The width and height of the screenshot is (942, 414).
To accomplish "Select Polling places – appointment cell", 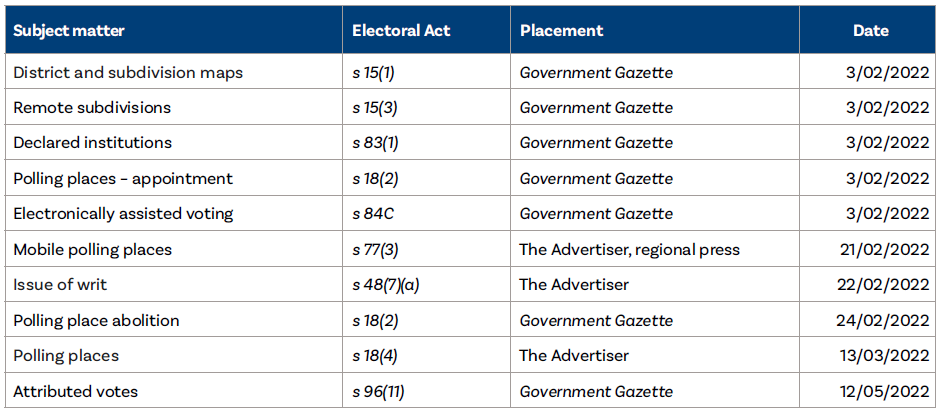I will (123, 179).
